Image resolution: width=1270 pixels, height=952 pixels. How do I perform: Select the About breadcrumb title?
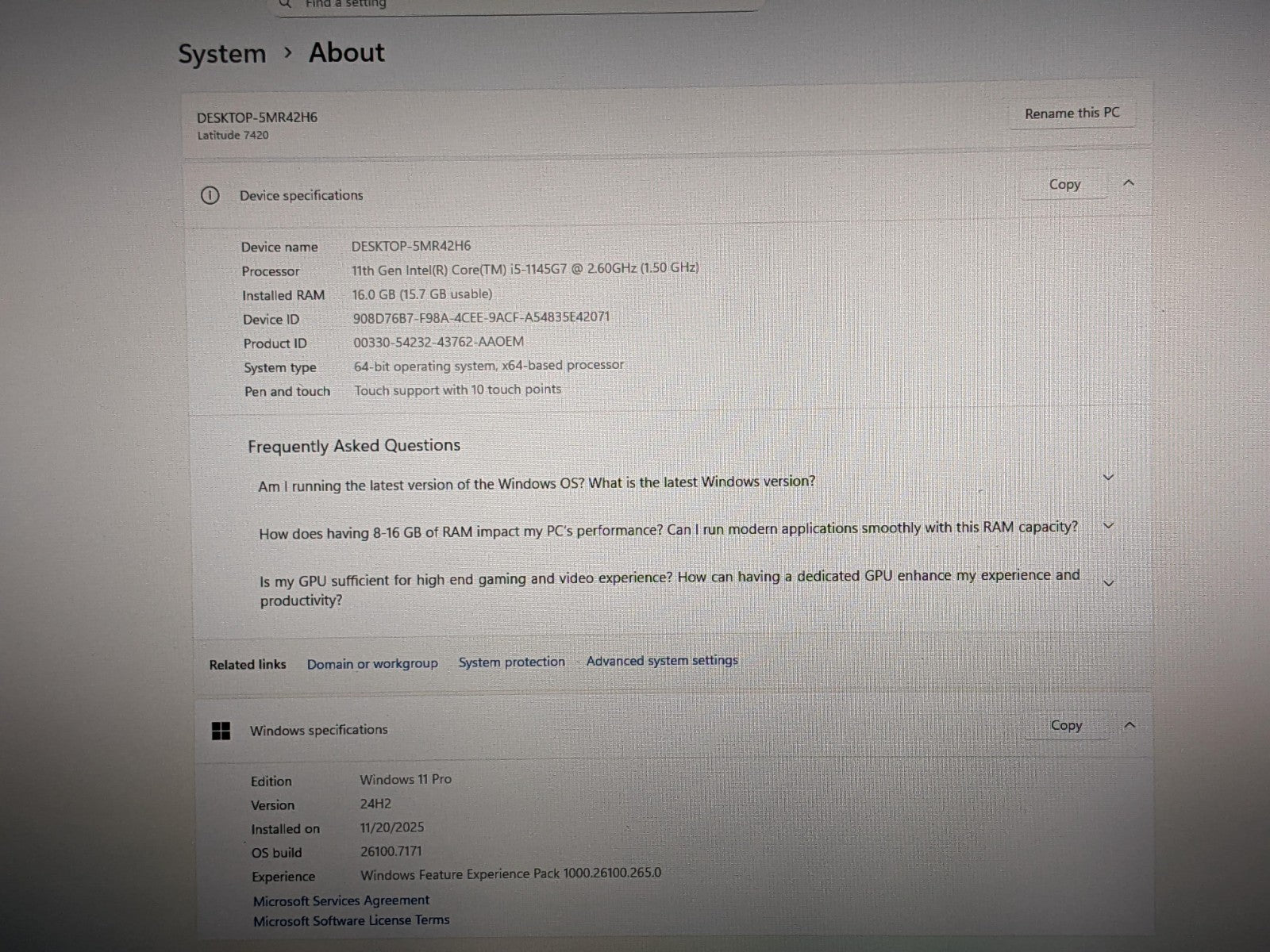[x=347, y=53]
